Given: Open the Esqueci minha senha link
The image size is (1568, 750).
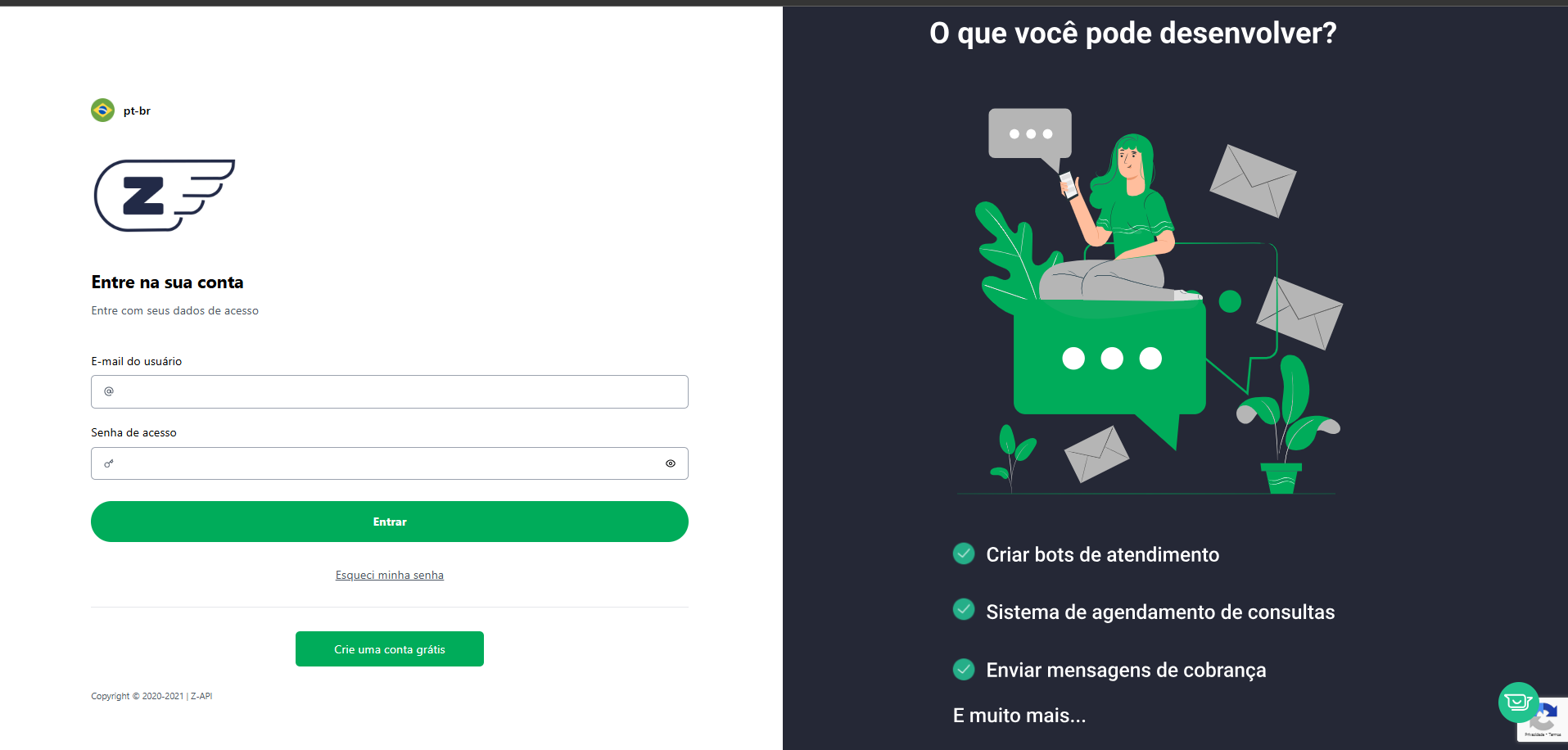Looking at the screenshot, I should tap(390, 575).
